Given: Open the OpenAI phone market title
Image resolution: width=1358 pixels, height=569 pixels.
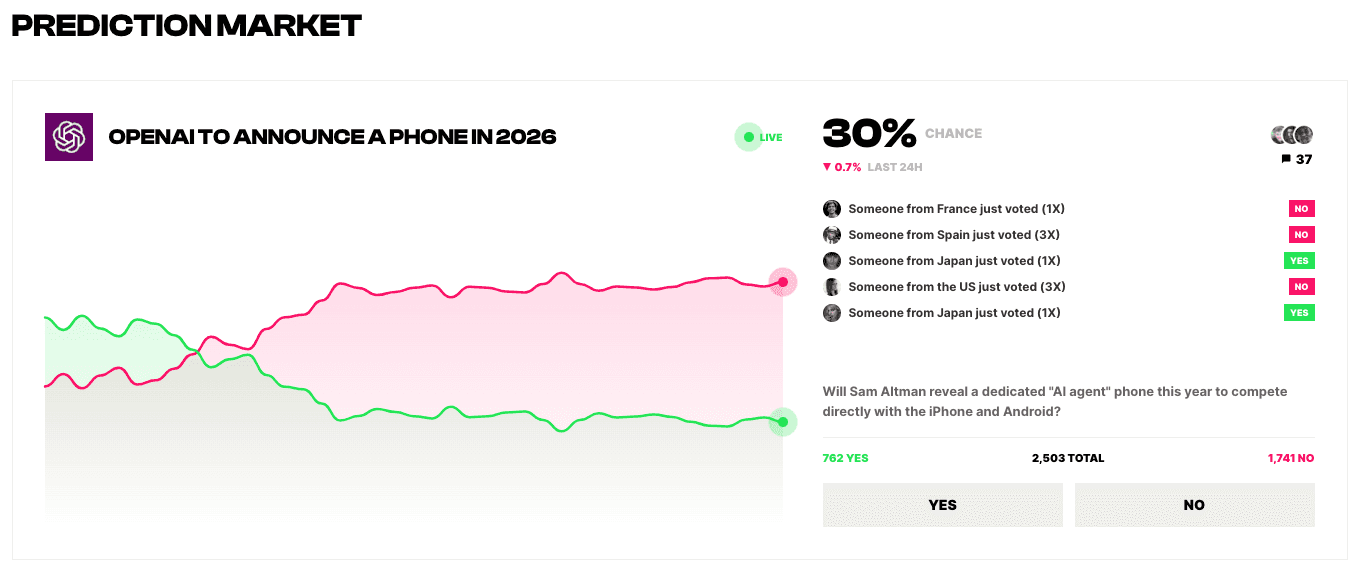Looking at the screenshot, I should pos(332,137).
